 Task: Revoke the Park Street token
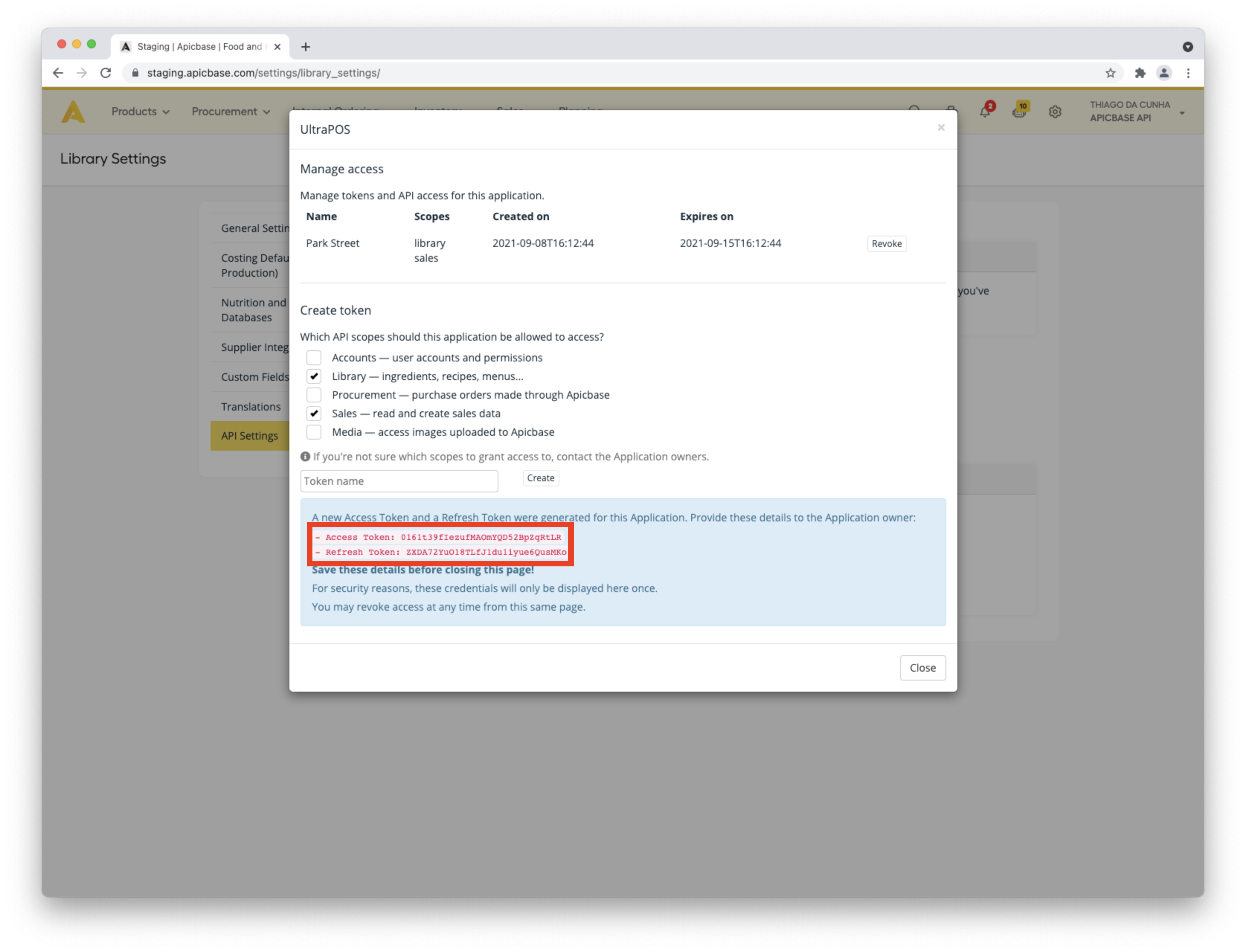coord(886,244)
